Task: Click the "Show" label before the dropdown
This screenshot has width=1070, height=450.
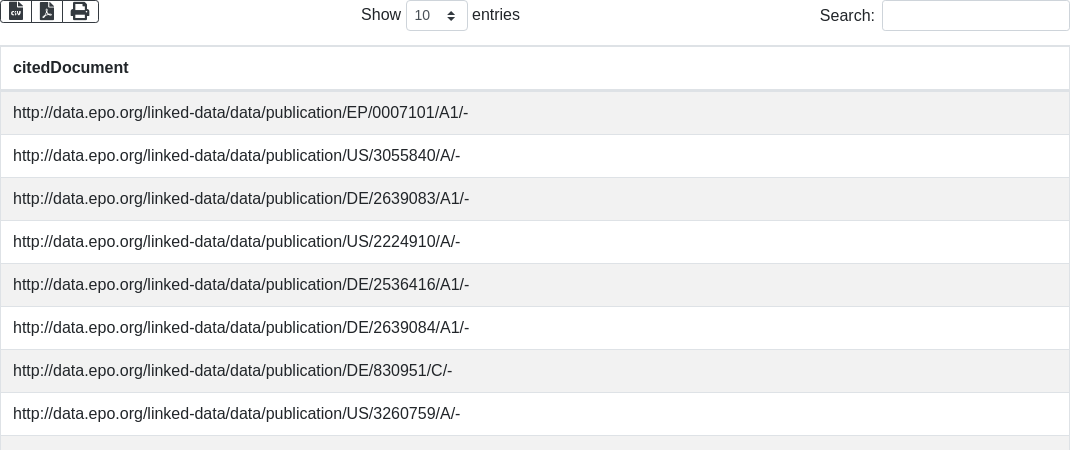Action: [x=380, y=15]
